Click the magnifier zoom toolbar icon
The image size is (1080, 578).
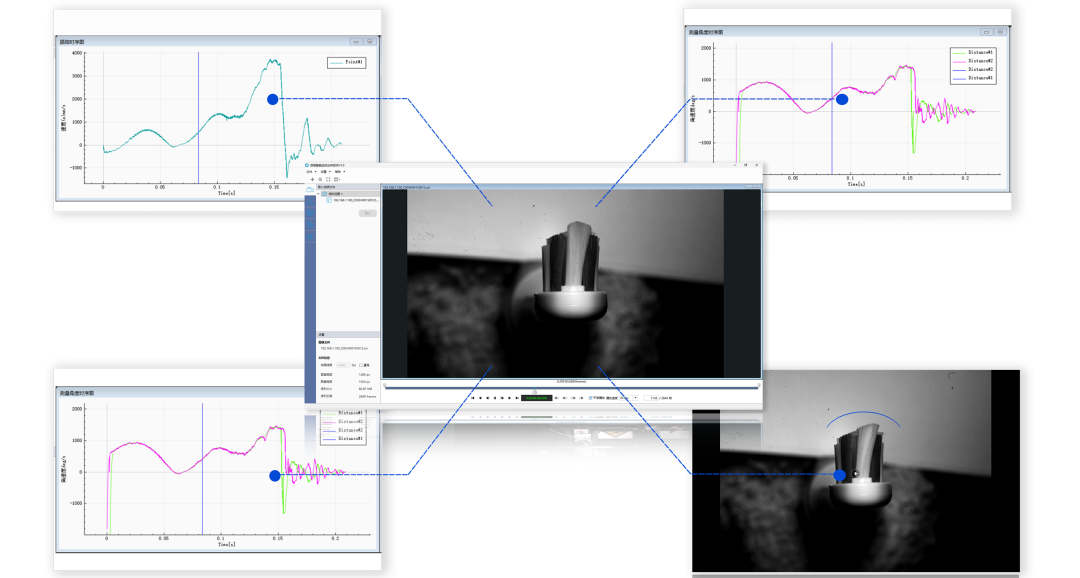pos(319,179)
